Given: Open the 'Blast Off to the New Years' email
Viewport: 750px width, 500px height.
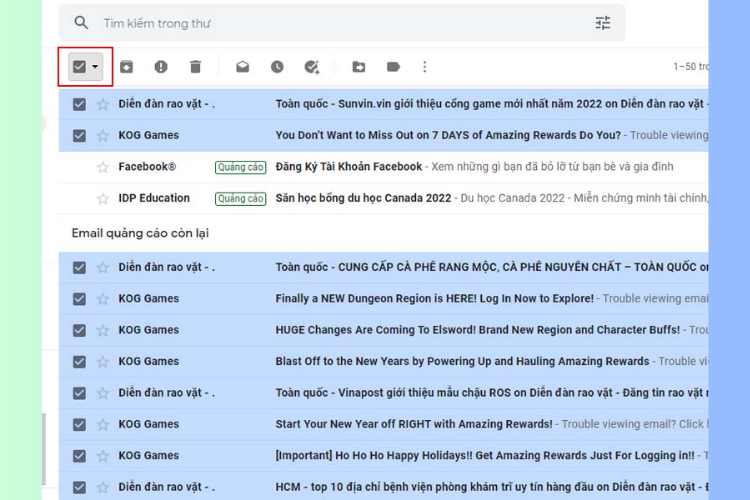Looking at the screenshot, I should tap(462, 361).
